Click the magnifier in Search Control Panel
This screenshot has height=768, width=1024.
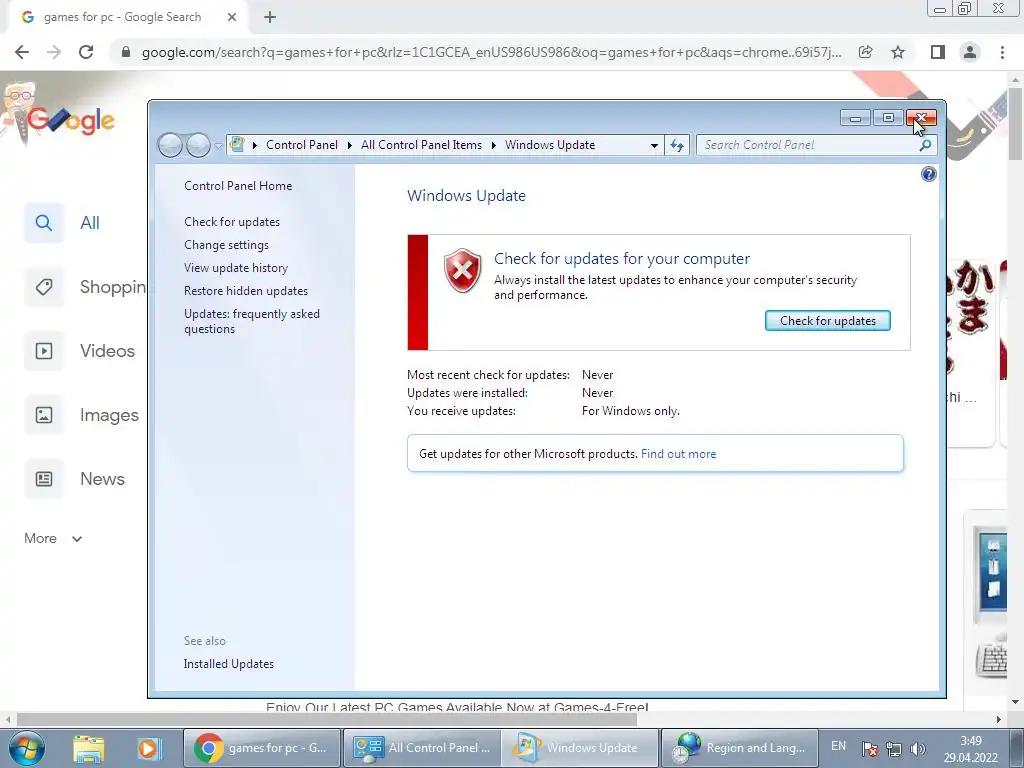[925, 145]
